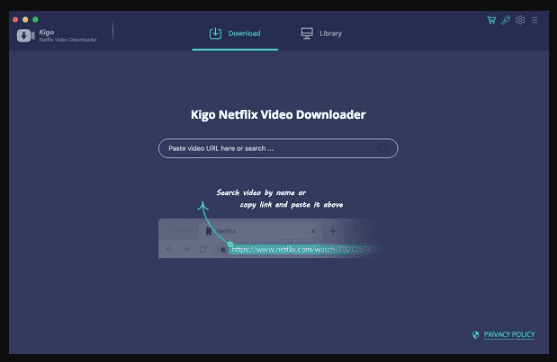Image resolution: width=557 pixels, height=362 pixels.
Task: Click the shield icon beside Privacy Policy
Action: 475,335
